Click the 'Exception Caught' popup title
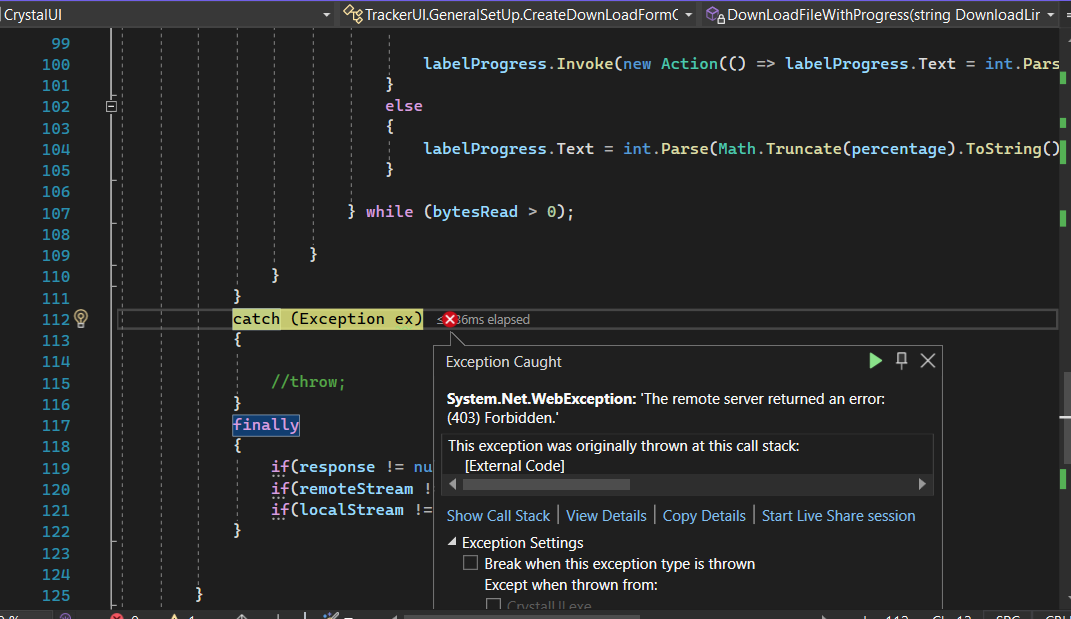 tap(503, 362)
